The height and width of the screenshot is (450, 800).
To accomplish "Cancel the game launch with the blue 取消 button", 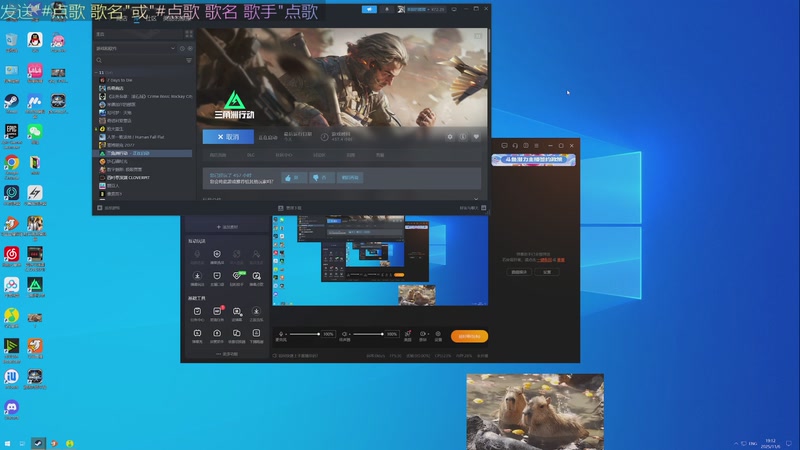I will pos(228,137).
